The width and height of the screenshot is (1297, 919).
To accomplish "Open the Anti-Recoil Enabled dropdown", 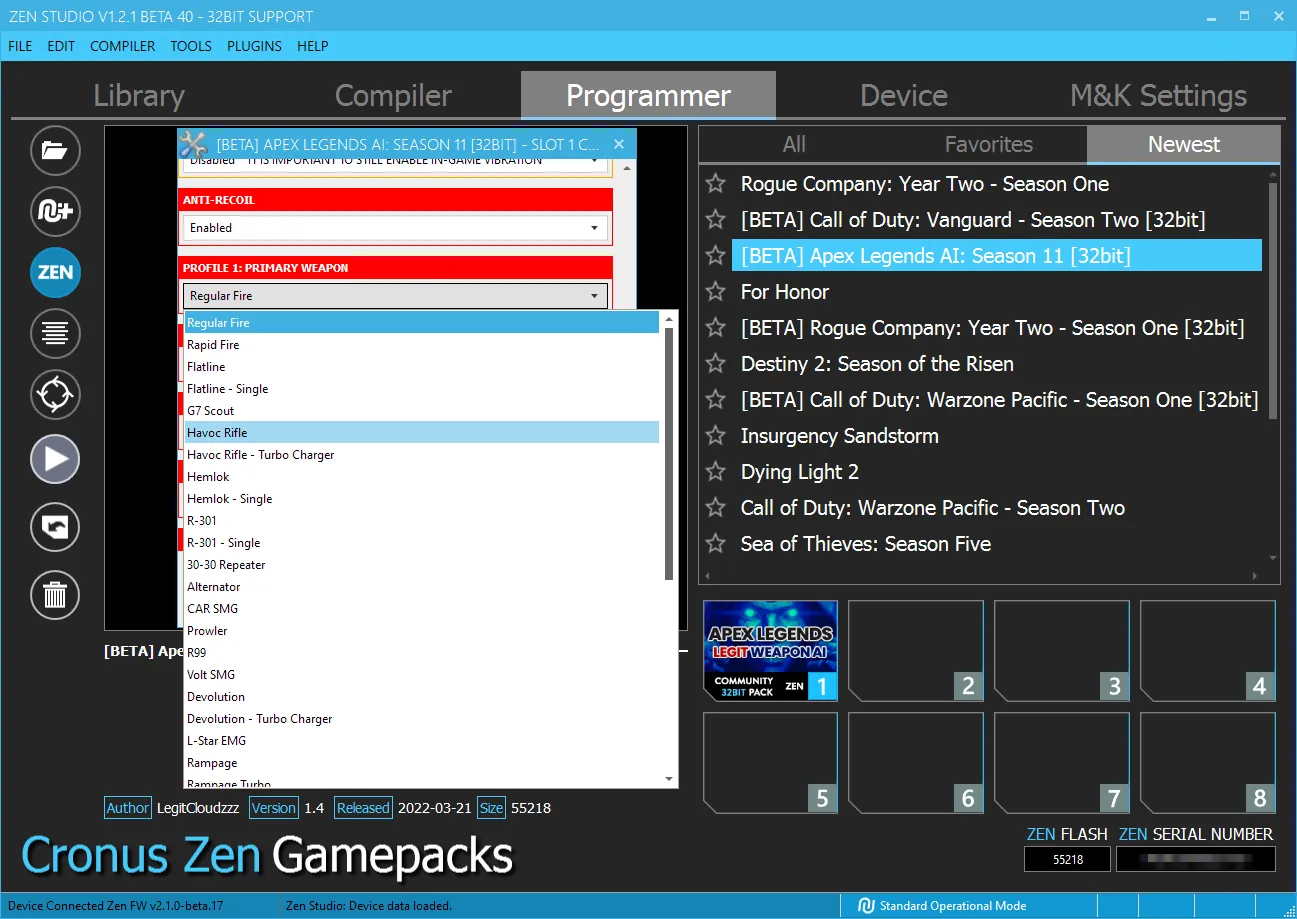I will [x=396, y=228].
